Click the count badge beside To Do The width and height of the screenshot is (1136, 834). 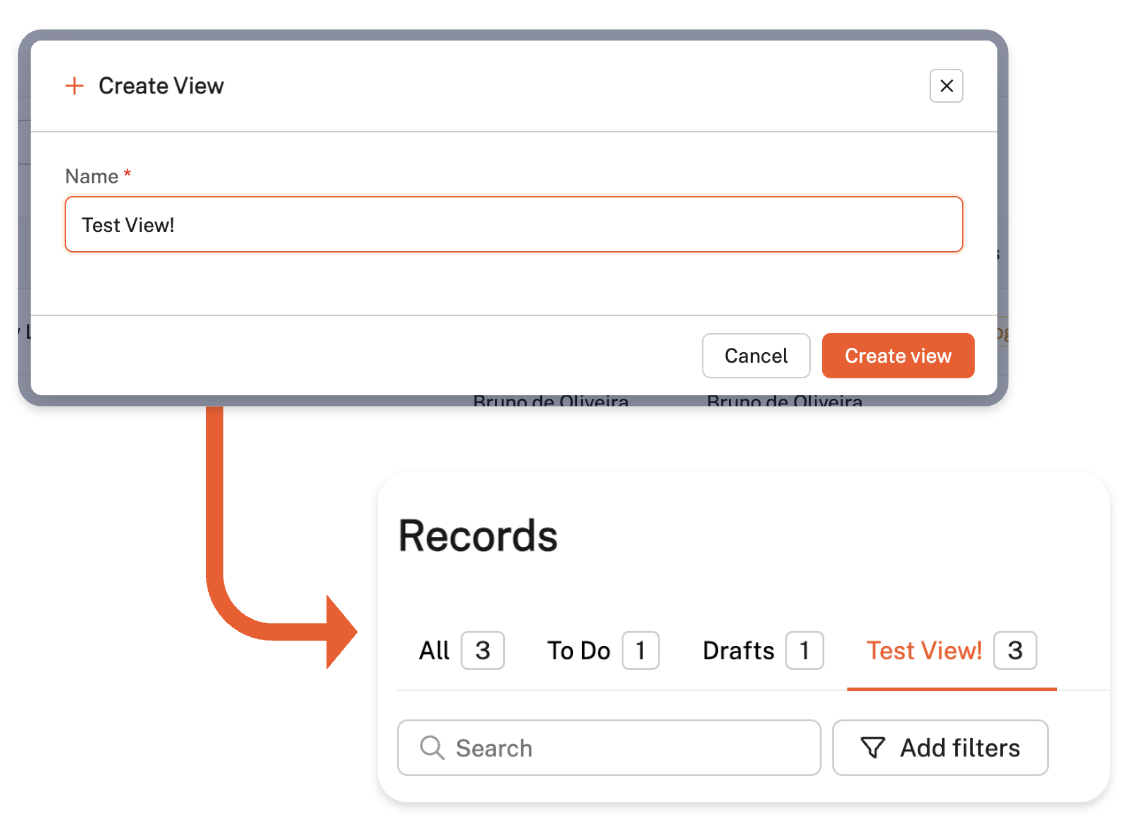point(640,651)
